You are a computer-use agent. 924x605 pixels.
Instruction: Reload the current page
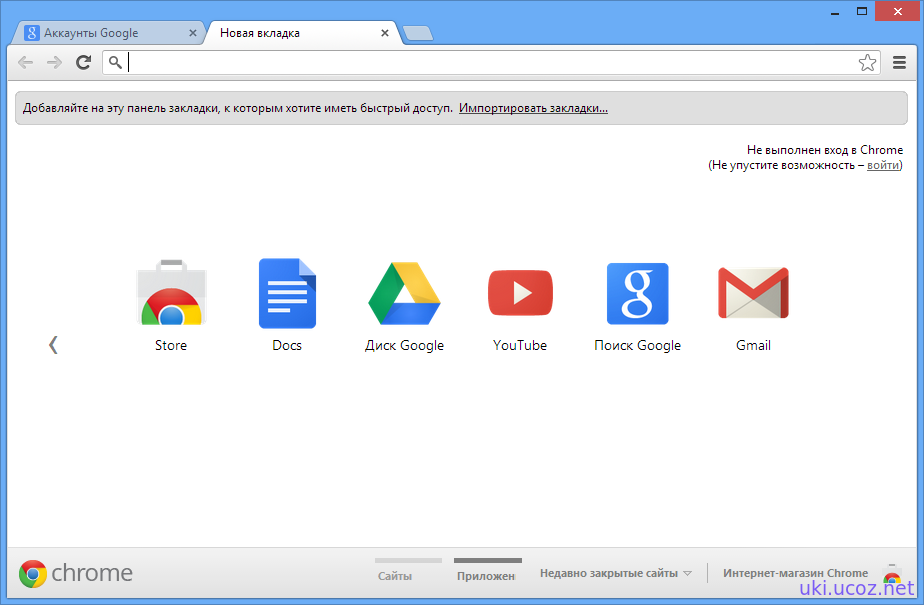click(x=83, y=62)
